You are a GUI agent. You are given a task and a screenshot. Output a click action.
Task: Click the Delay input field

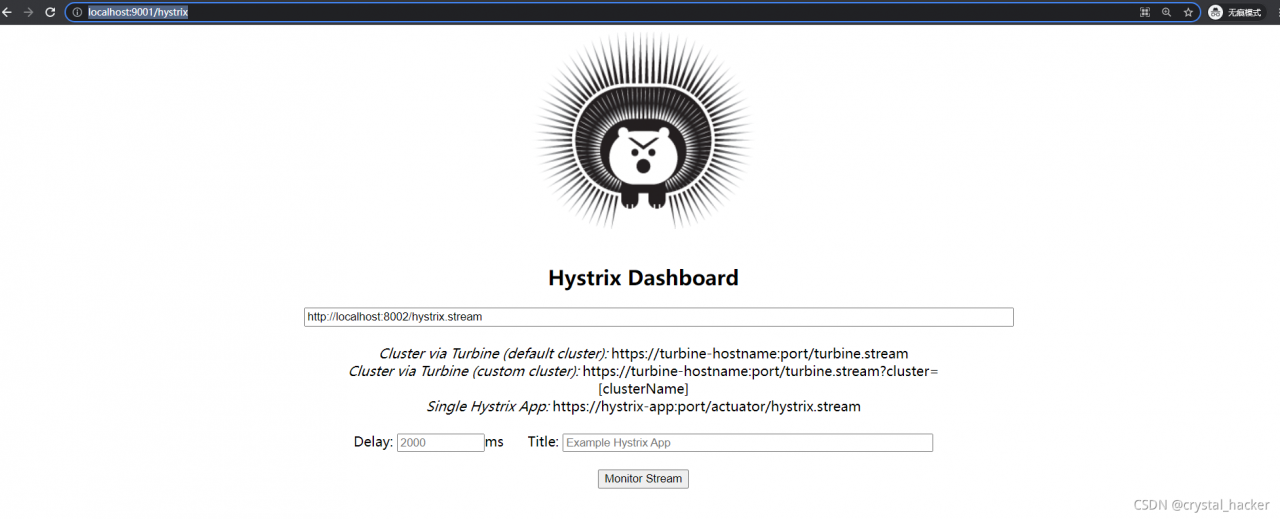coord(441,442)
